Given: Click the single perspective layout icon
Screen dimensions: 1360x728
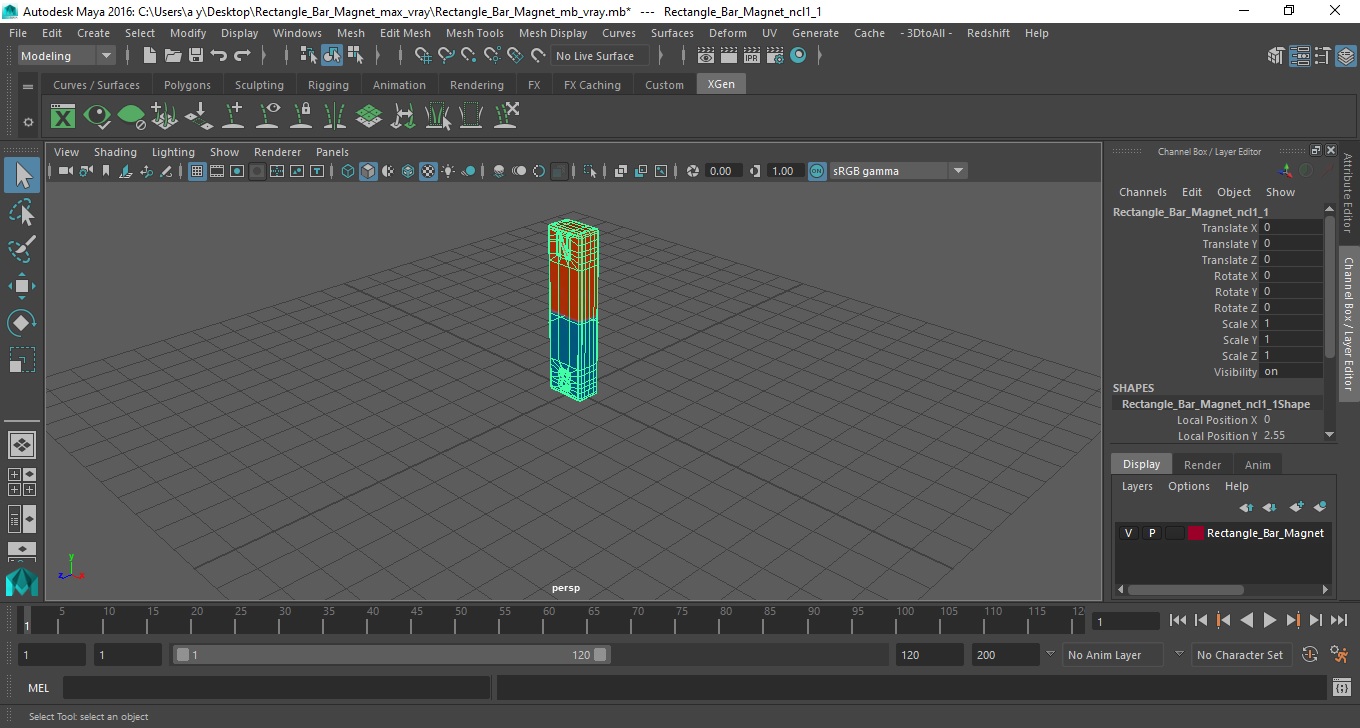Looking at the screenshot, I should click(22, 445).
